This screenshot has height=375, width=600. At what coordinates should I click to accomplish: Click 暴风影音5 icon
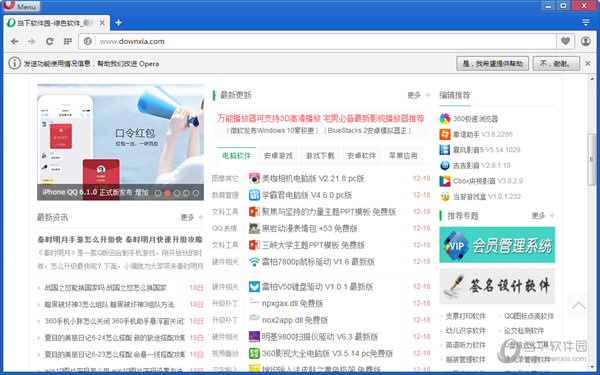pyautogui.click(x=445, y=150)
